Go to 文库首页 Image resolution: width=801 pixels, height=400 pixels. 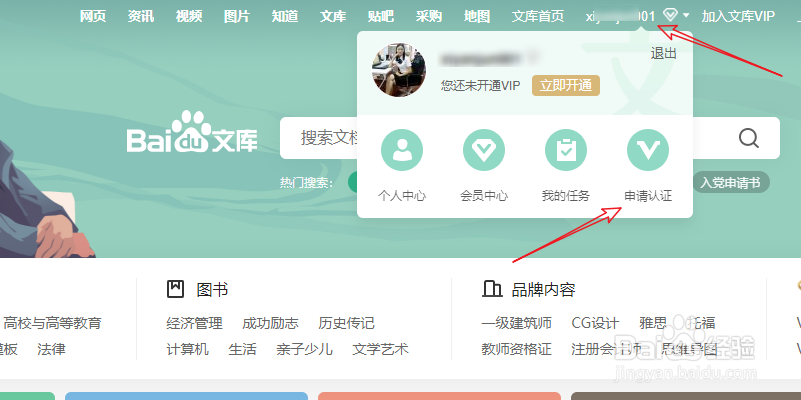tap(538, 16)
